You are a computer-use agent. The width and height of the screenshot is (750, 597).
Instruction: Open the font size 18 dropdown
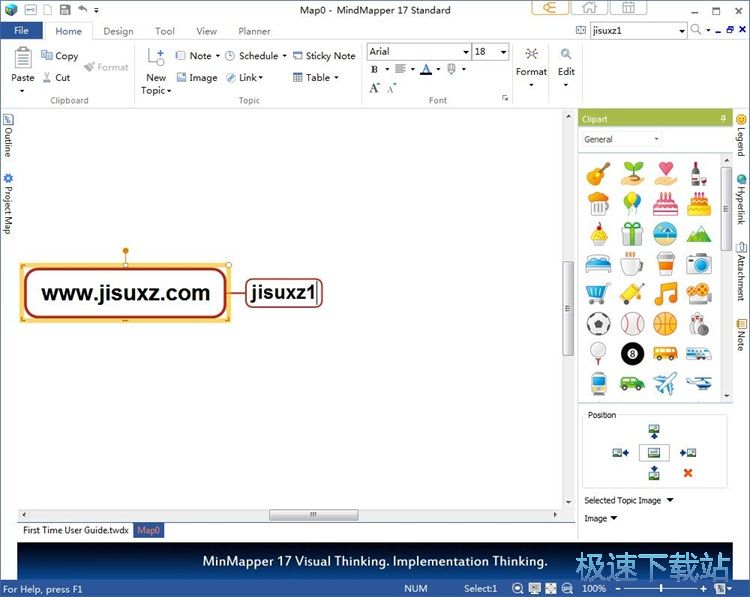coord(503,52)
